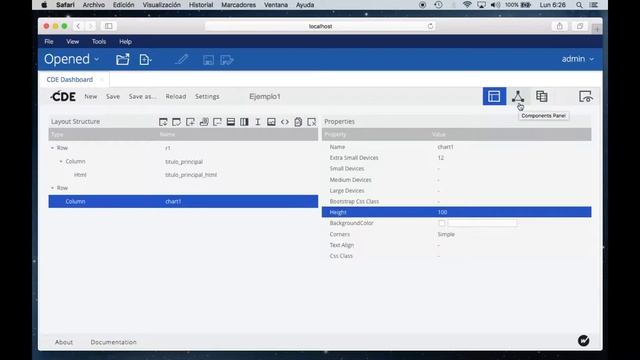Open the new file dropdown arrow
The height and width of the screenshot is (360, 640).
coord(150,61)
